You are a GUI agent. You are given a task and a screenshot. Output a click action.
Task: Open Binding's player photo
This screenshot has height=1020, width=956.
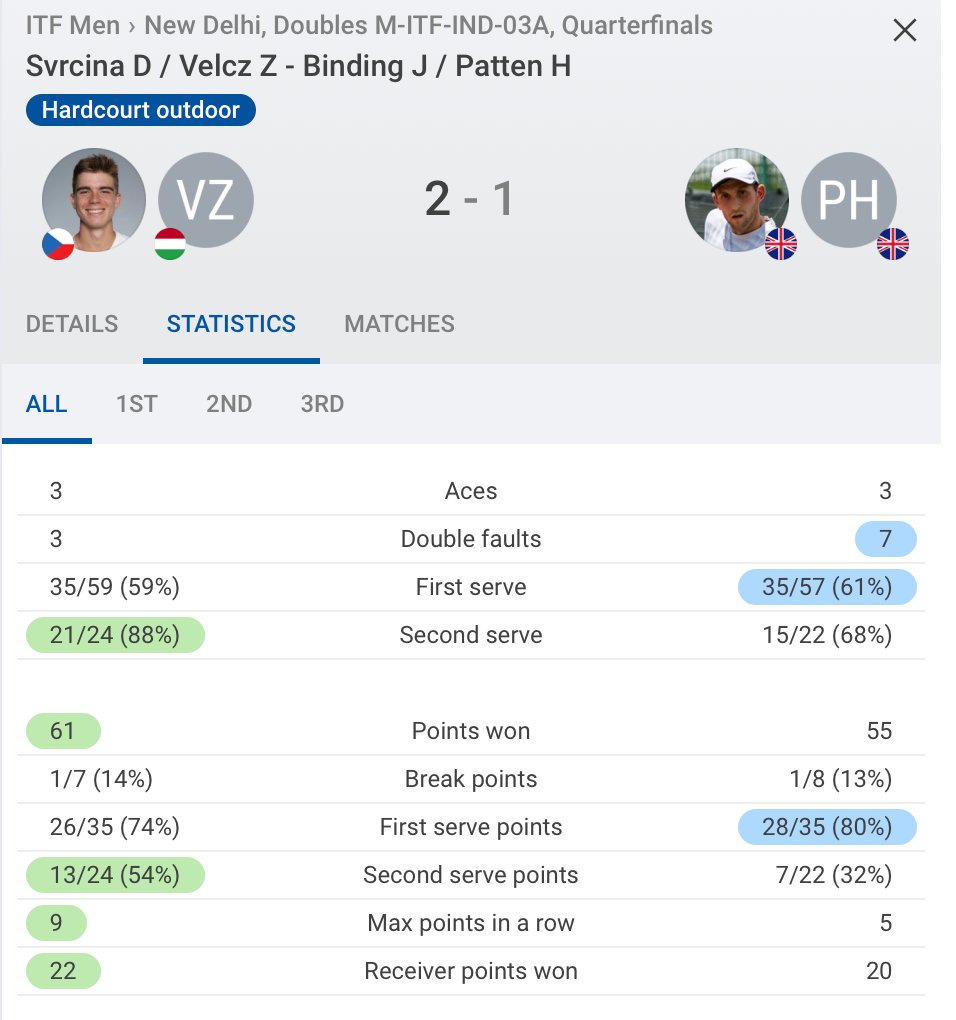tap(737, 200)
